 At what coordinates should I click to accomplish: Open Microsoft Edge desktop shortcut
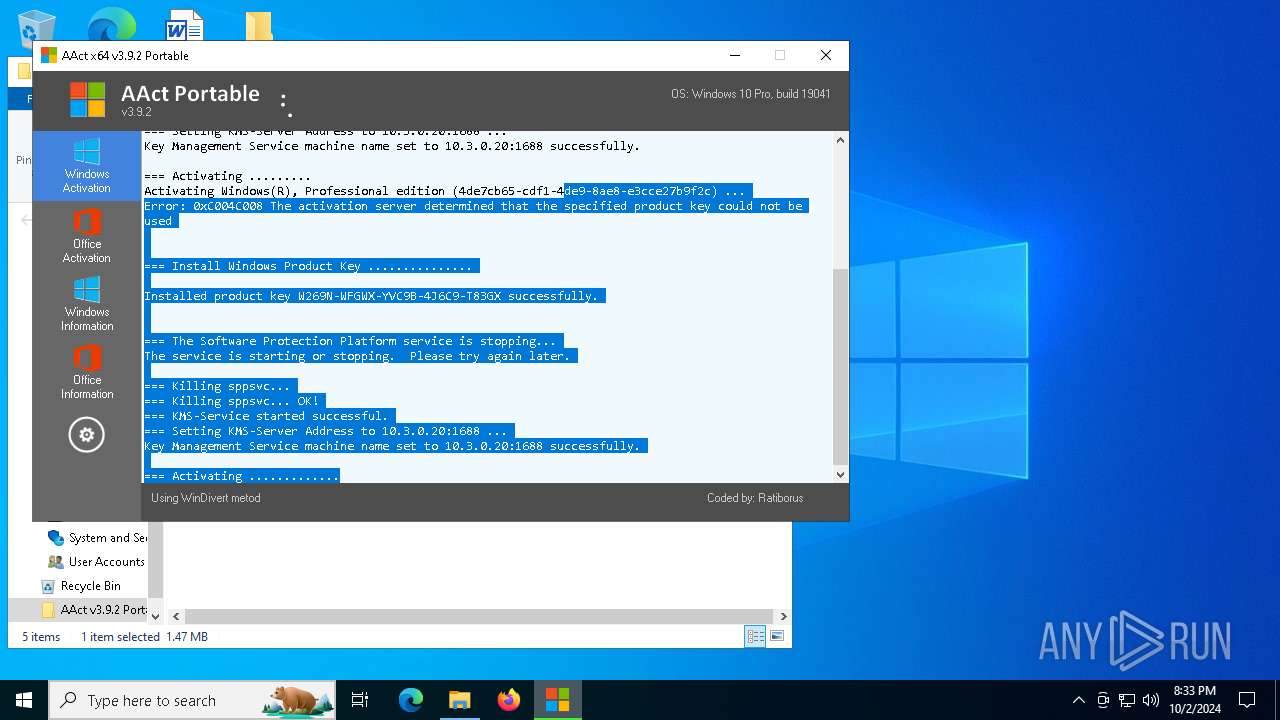(x=111, y=24)
